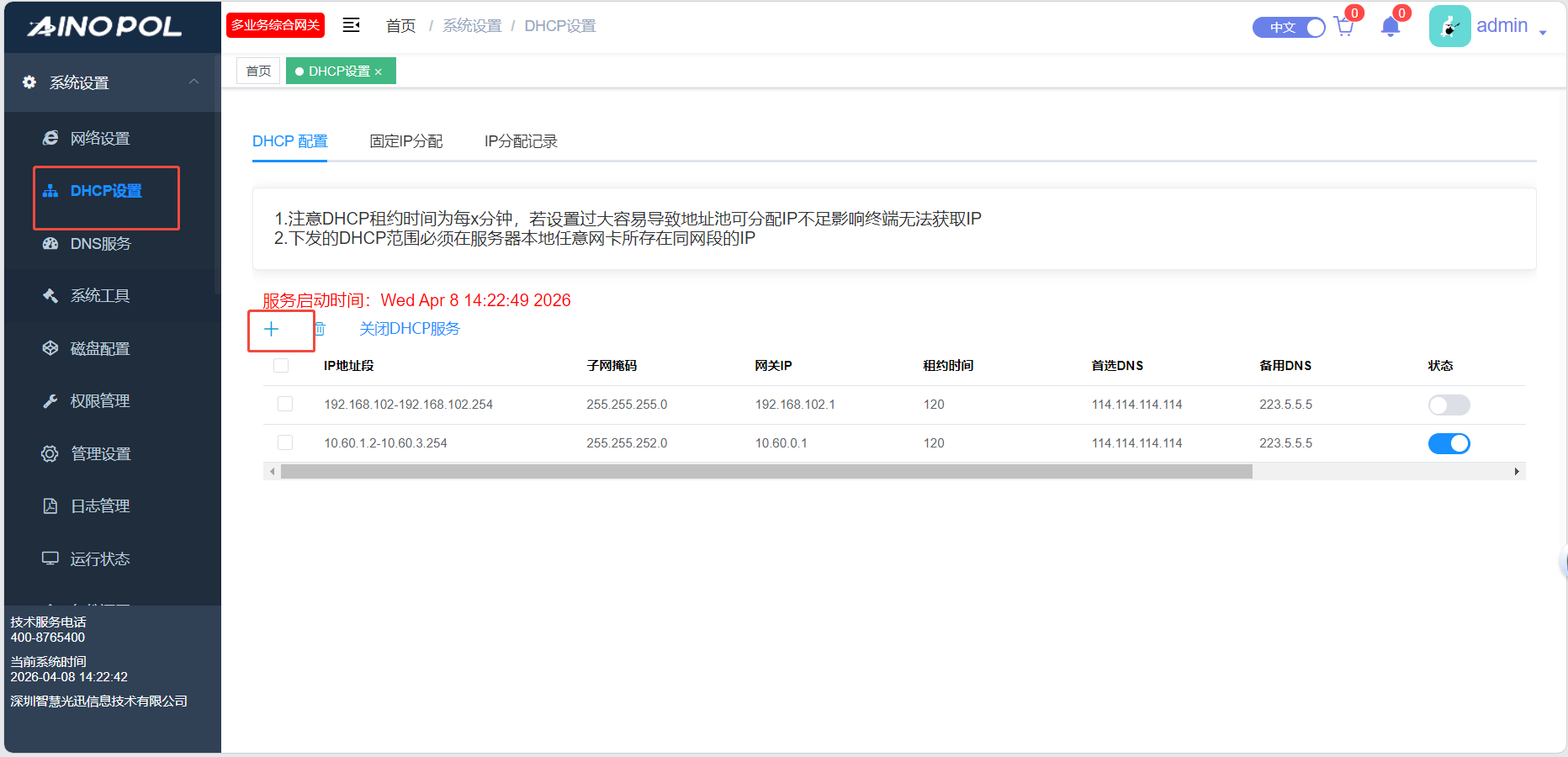Switch to the IP分配记录 tab
Image resolution: width=1568 pixels, height=757 pixels.
pyautogui.click(x=521, y=141)
